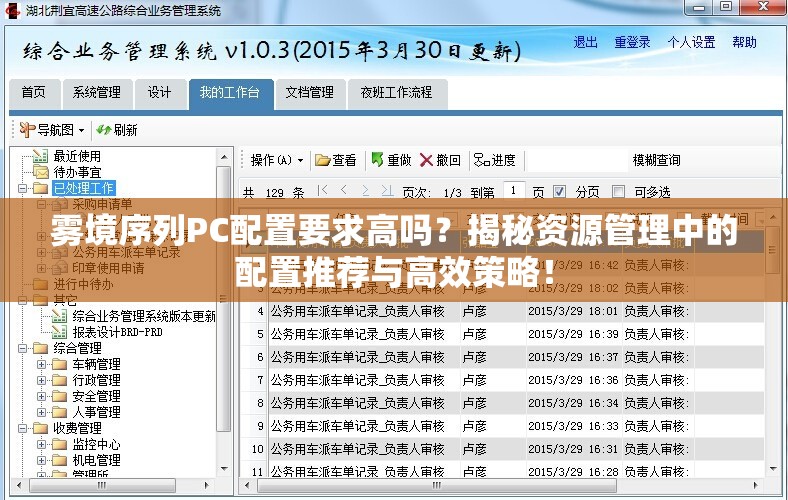Expand the 车辆管理 tree node
788x500 pixels.
tap(41, 364)
